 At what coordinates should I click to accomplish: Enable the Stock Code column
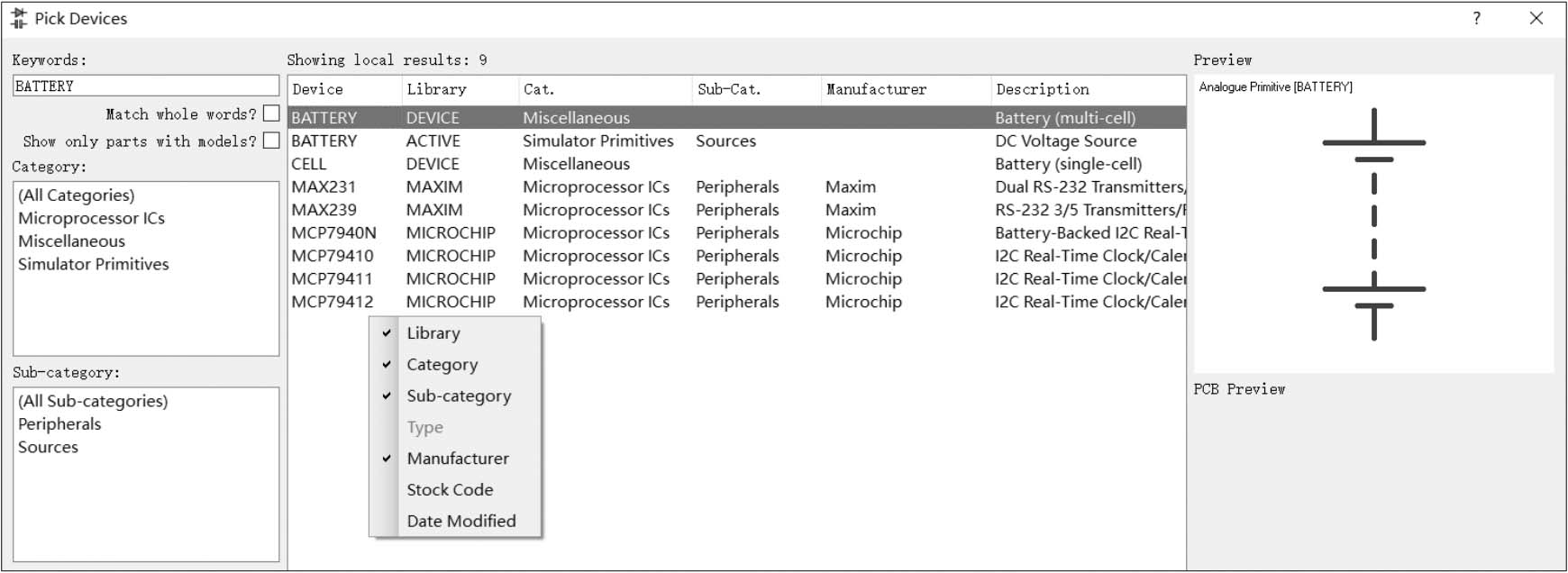coord(450,490)
